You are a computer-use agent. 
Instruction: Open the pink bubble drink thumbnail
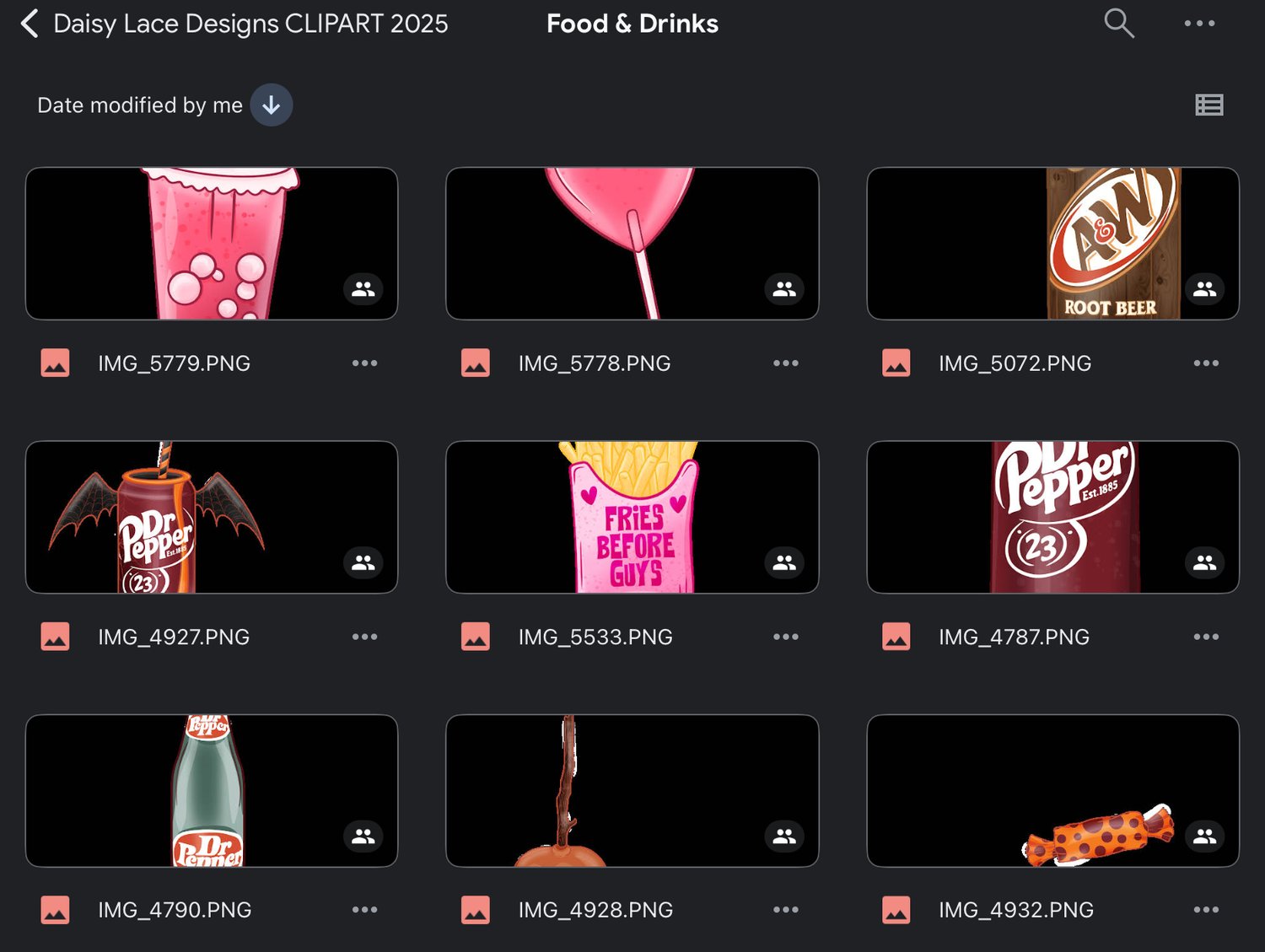212,244
